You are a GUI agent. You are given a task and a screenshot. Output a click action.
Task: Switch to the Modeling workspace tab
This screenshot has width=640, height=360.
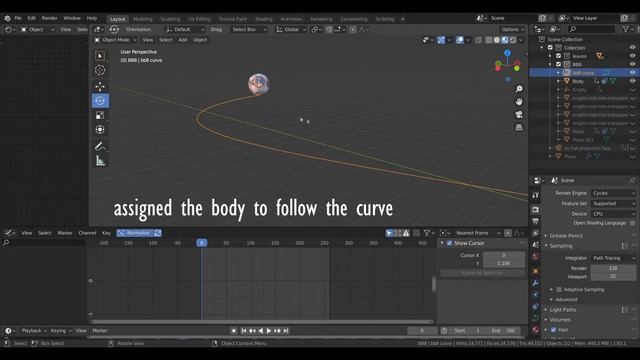pos(142,19)
